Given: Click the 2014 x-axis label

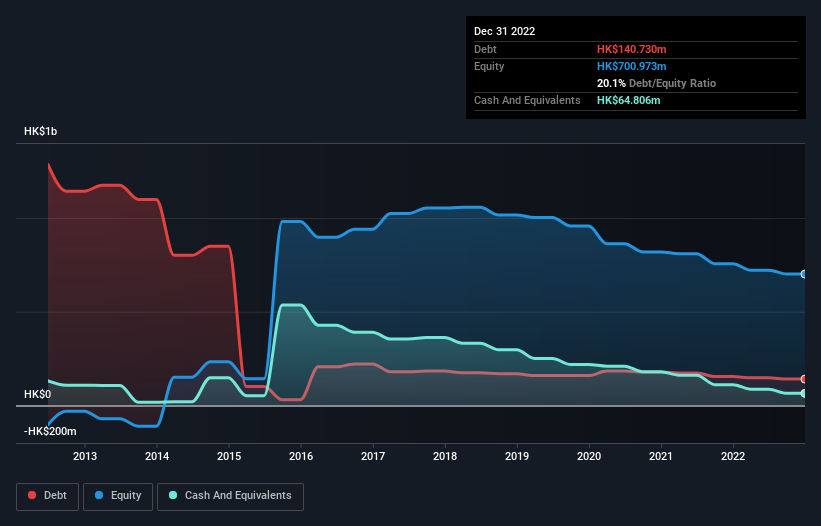Looking at the screenshot, I should point(157,456).
